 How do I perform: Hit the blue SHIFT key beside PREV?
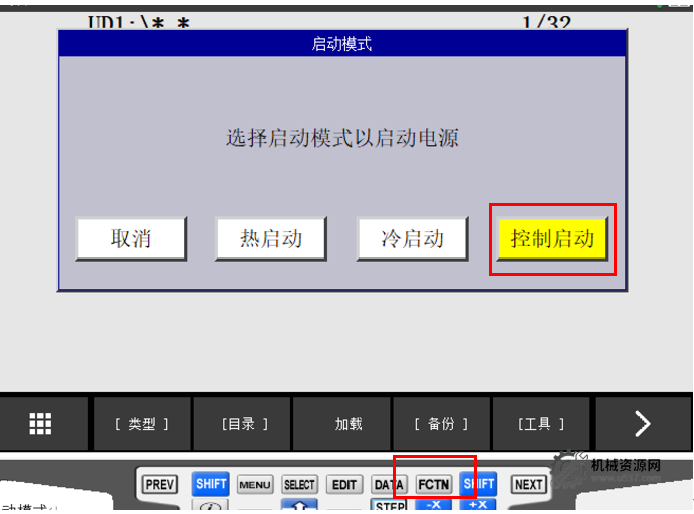point(211,484)
